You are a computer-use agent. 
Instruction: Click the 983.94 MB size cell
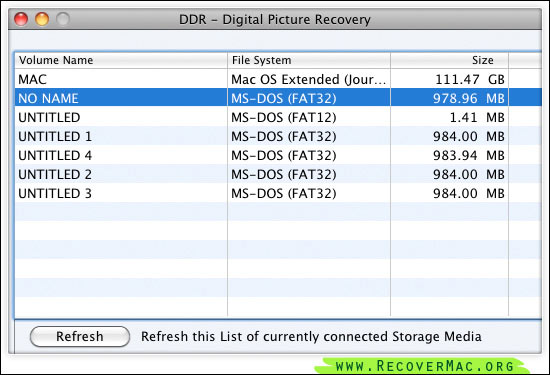(x=469, y=155)
